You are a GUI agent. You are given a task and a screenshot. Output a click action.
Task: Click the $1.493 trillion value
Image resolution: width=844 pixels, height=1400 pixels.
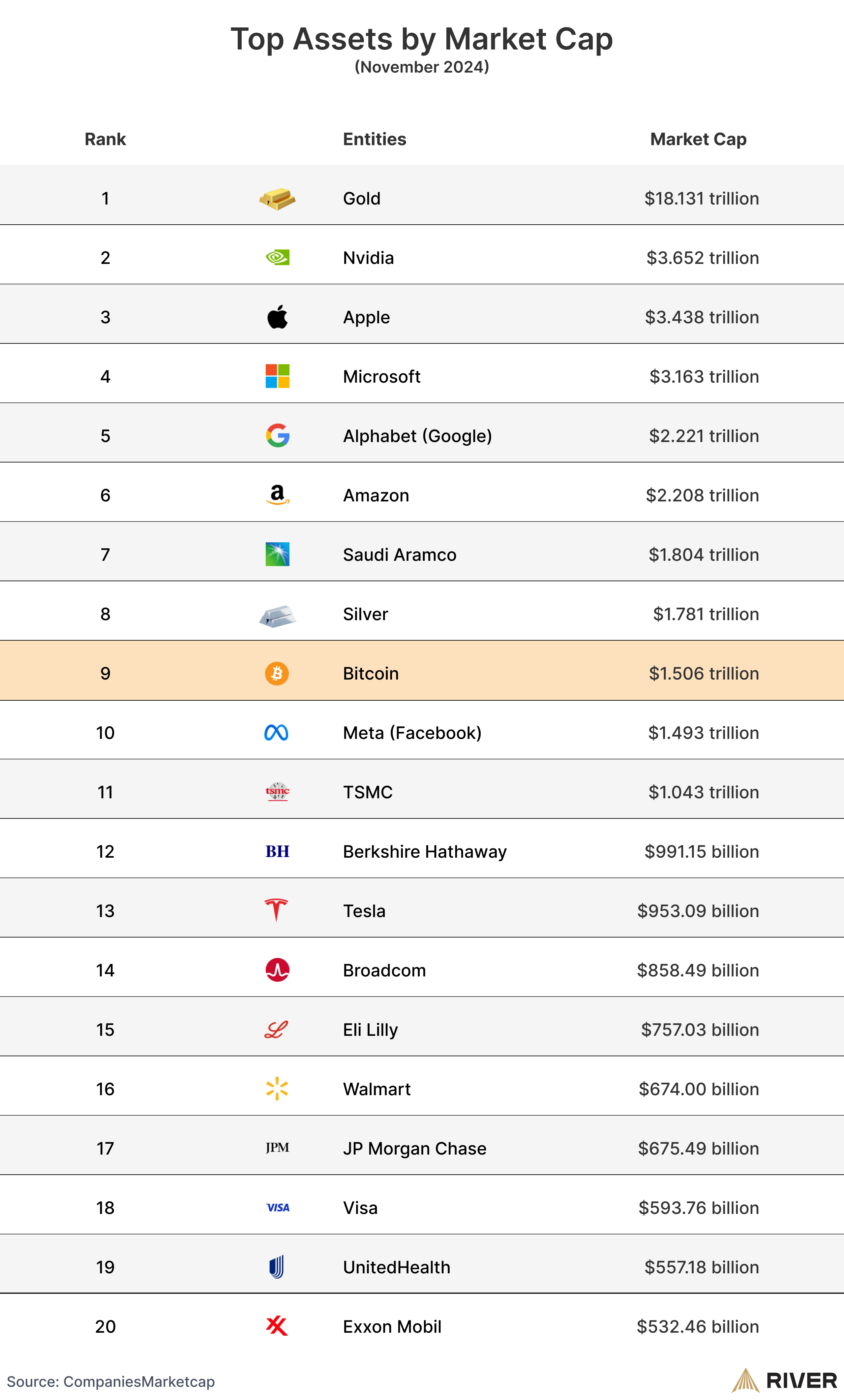[x=704, y=733]
